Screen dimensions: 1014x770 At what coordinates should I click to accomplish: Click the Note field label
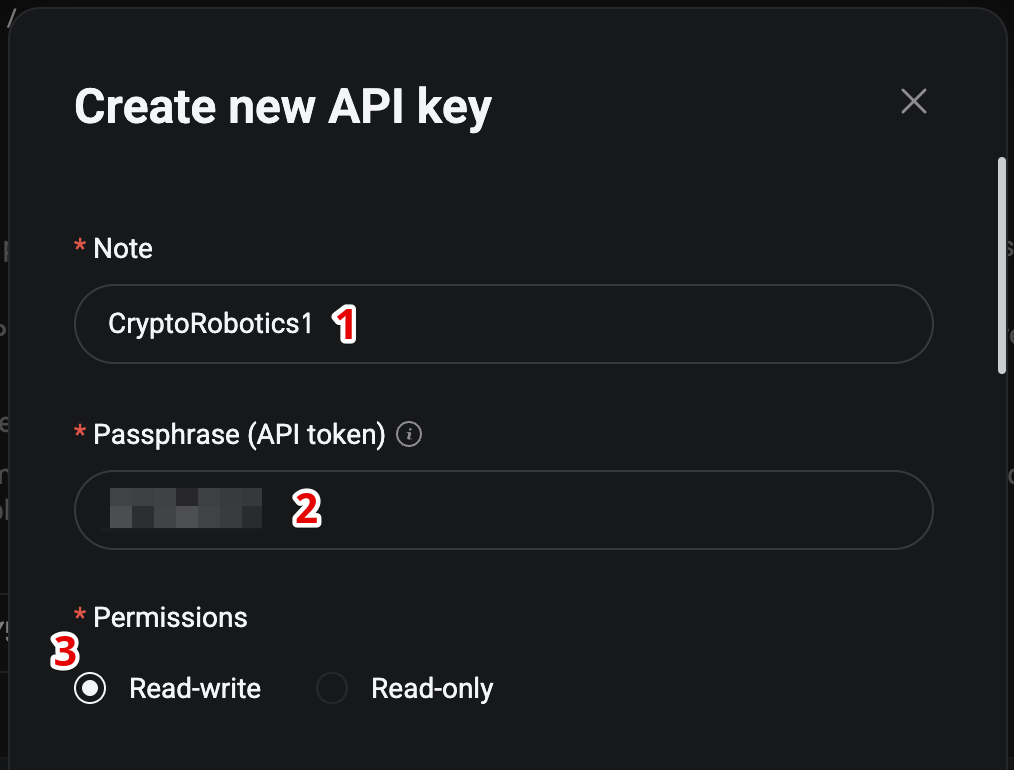(x=123, y=248)
